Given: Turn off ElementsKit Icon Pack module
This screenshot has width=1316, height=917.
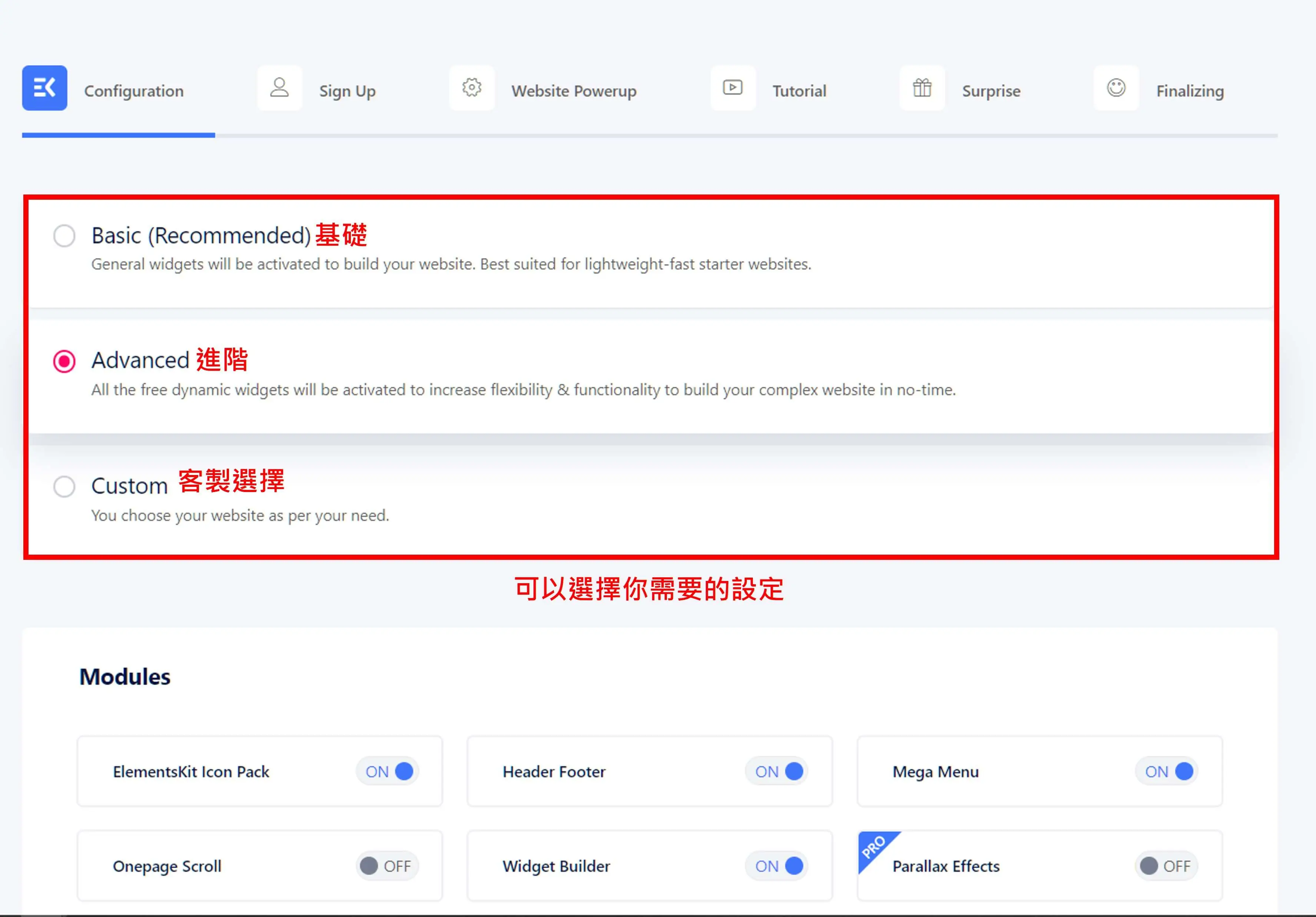Looking at the screenshot, I should point(388,771).
